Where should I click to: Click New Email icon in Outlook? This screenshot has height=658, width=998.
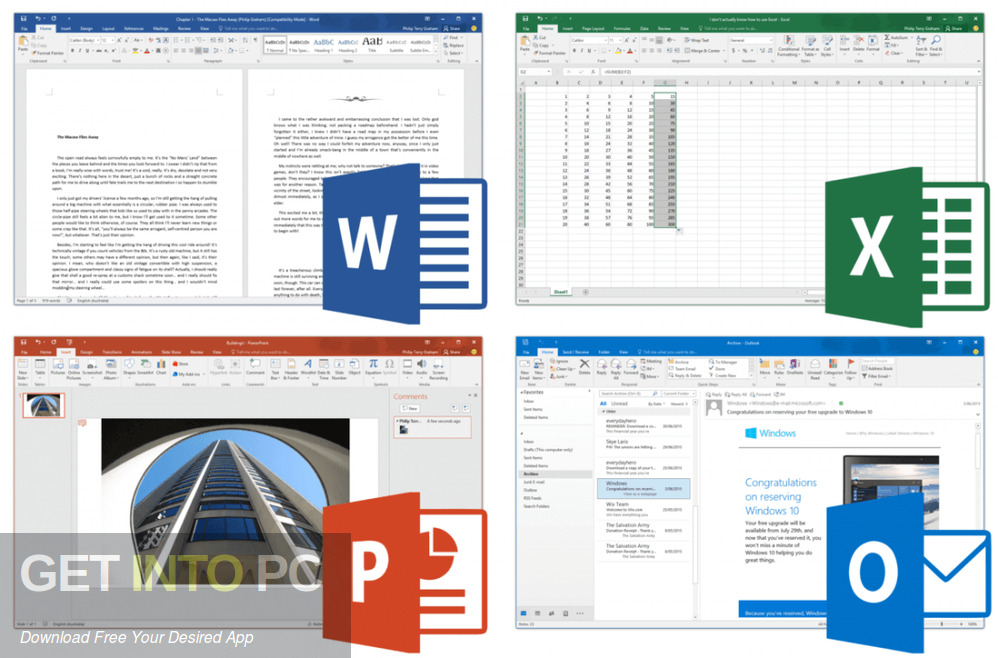click(x=524, y=363)
